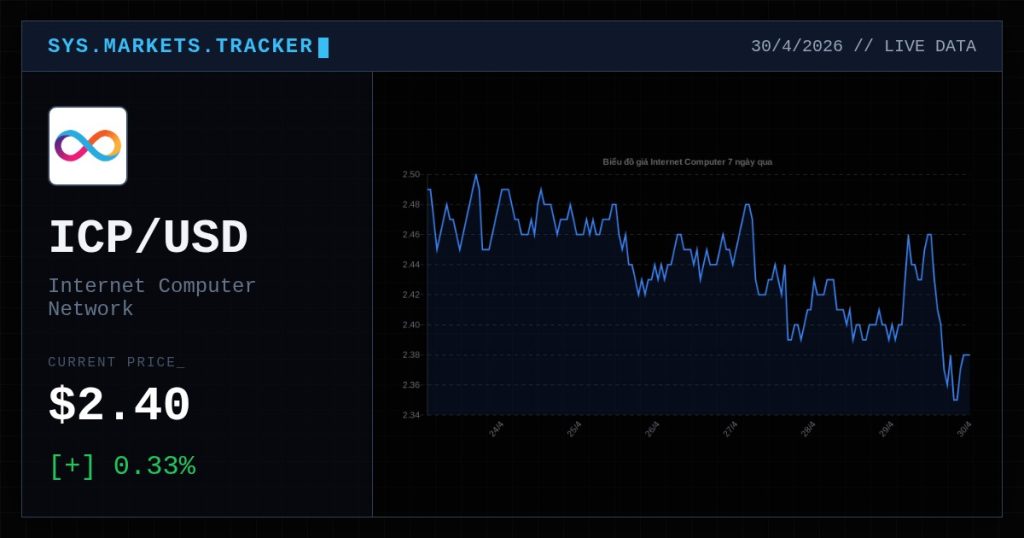Click the 2.46 y-axis label
The height and width of the screenshot is (538, 1024).
(411, 234)
